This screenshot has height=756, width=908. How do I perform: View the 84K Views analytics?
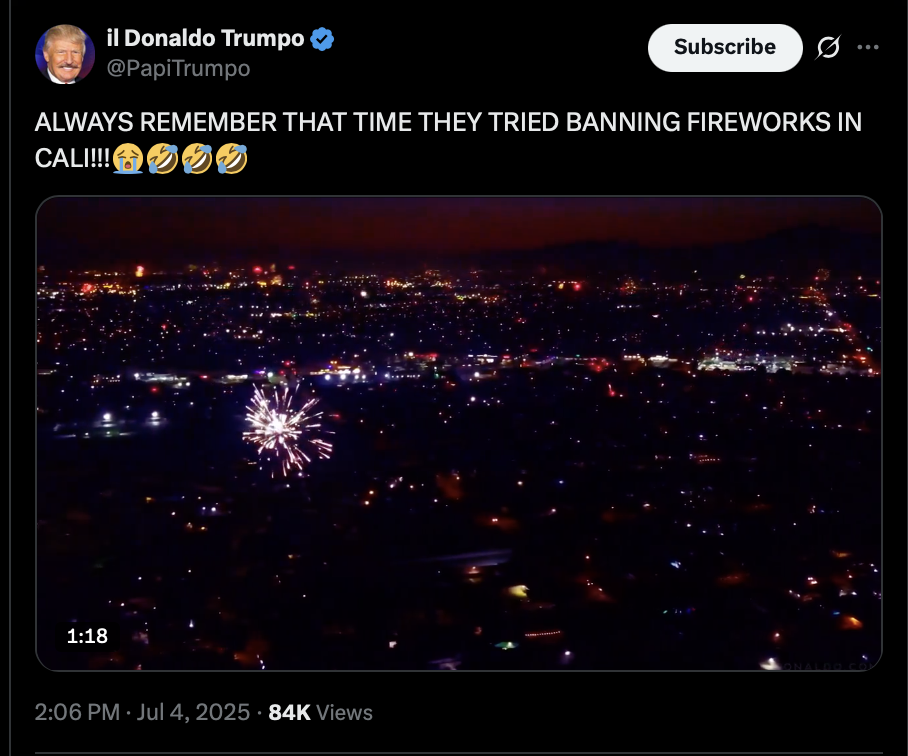(x=320, y=712)
